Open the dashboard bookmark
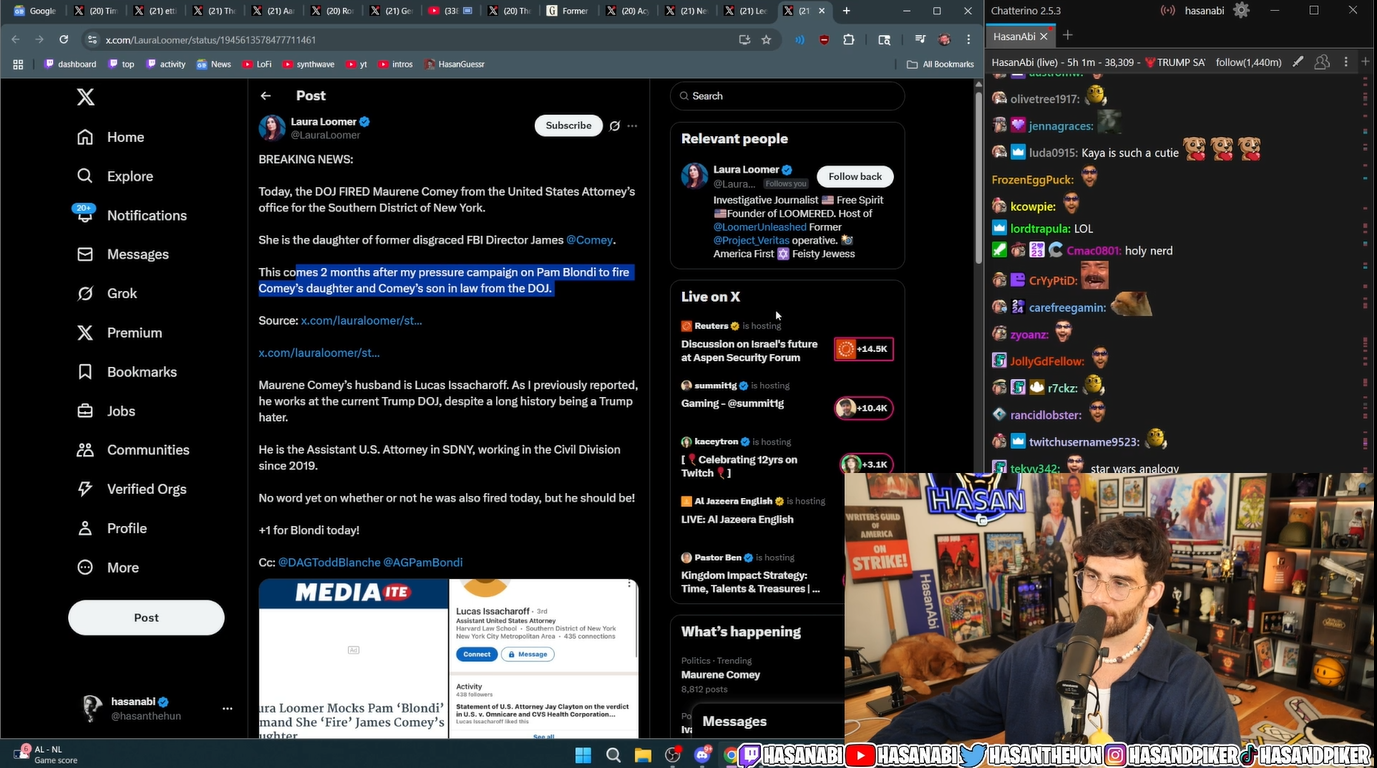The width and height of the screenshot is (1377, 768). [x=70, y=64]
